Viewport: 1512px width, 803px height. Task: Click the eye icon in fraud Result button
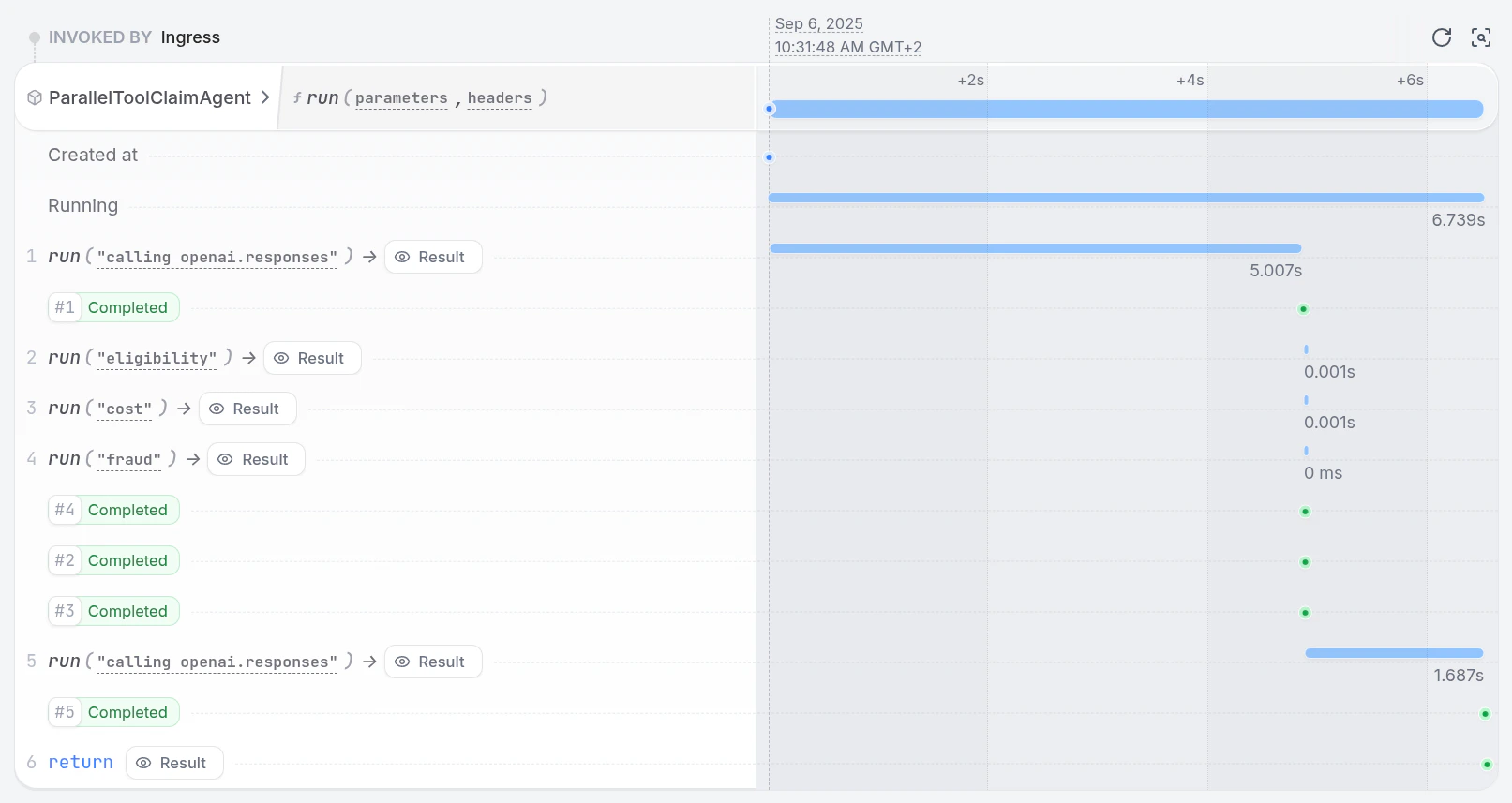tap(225, 459)
